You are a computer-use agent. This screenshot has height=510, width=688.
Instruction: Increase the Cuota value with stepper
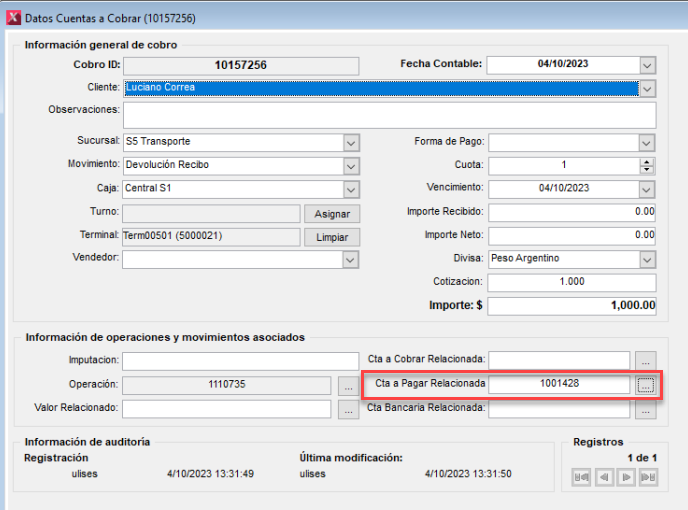click(647, 161)
